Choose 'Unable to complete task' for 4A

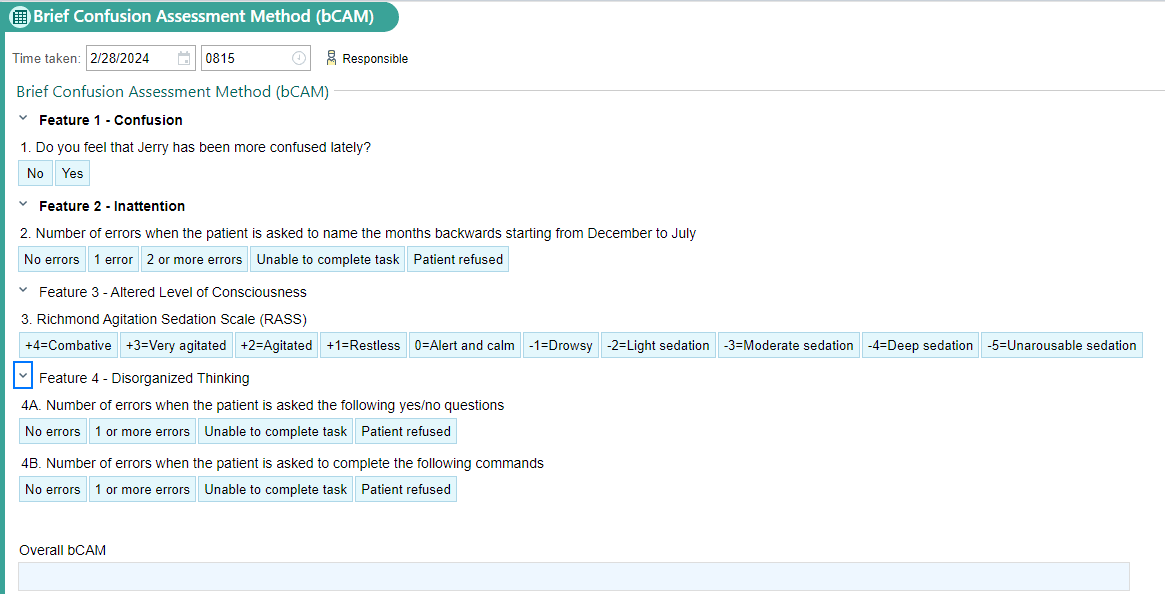pos(276,431)
